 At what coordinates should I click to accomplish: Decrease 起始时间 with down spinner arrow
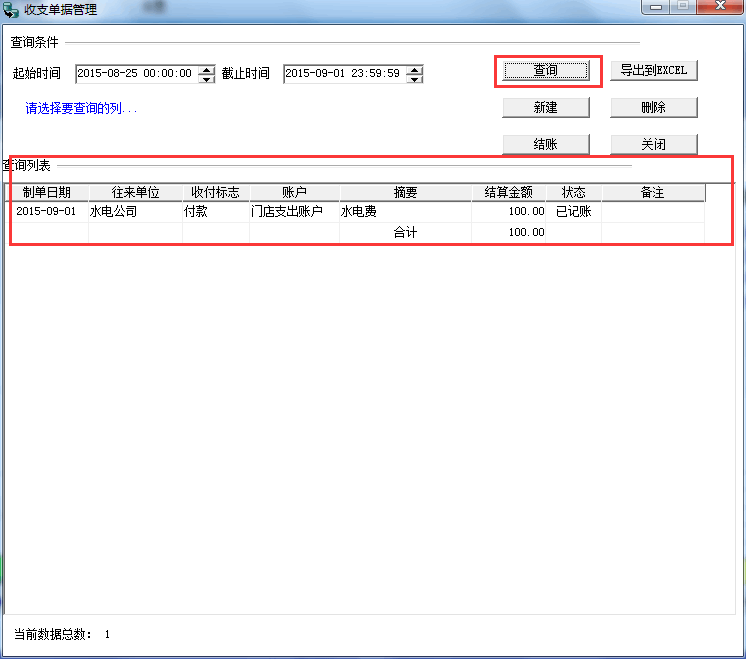click(x=206, y=79)
